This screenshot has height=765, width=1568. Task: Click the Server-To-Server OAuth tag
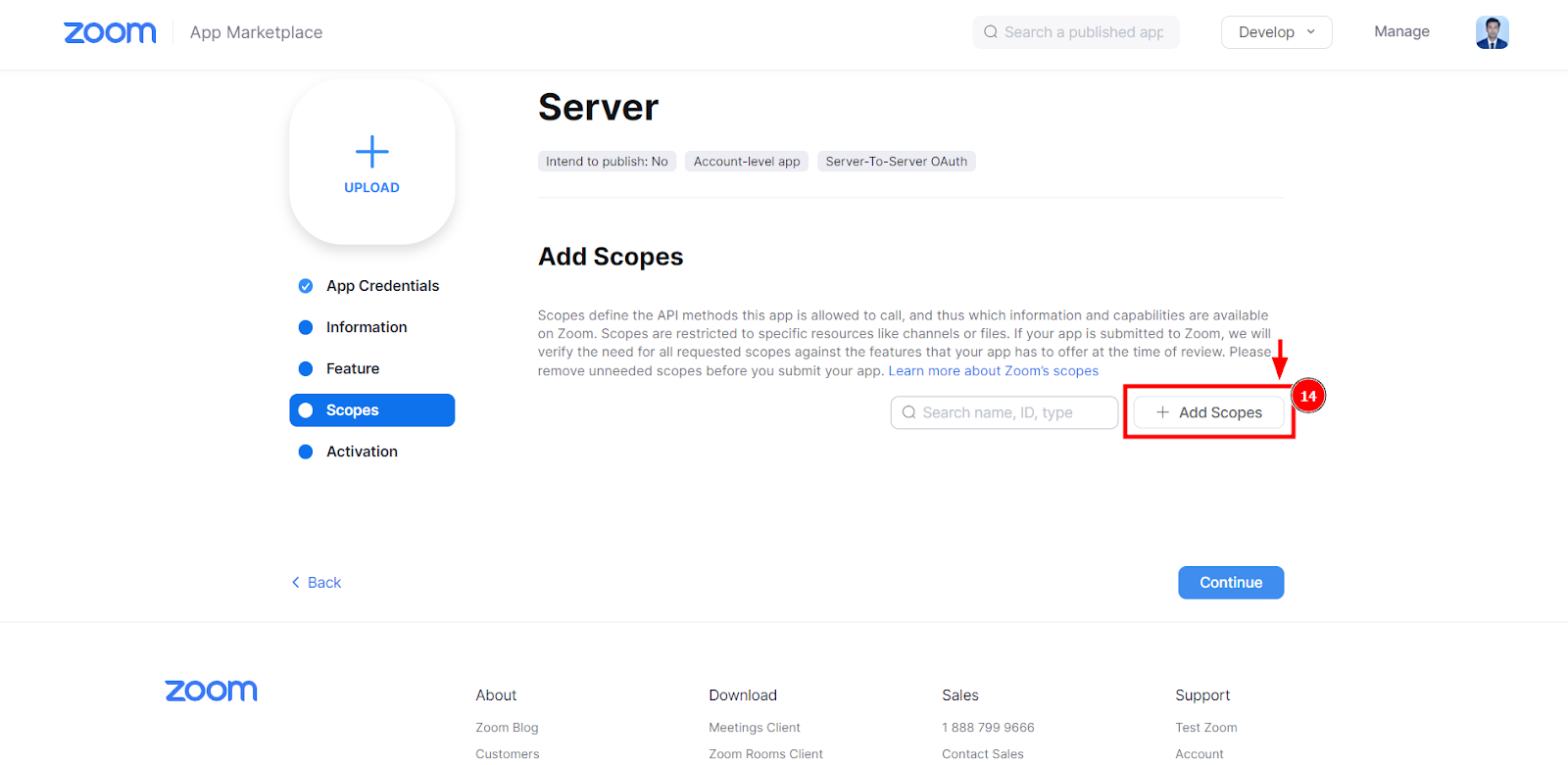[x=897, y=162]
